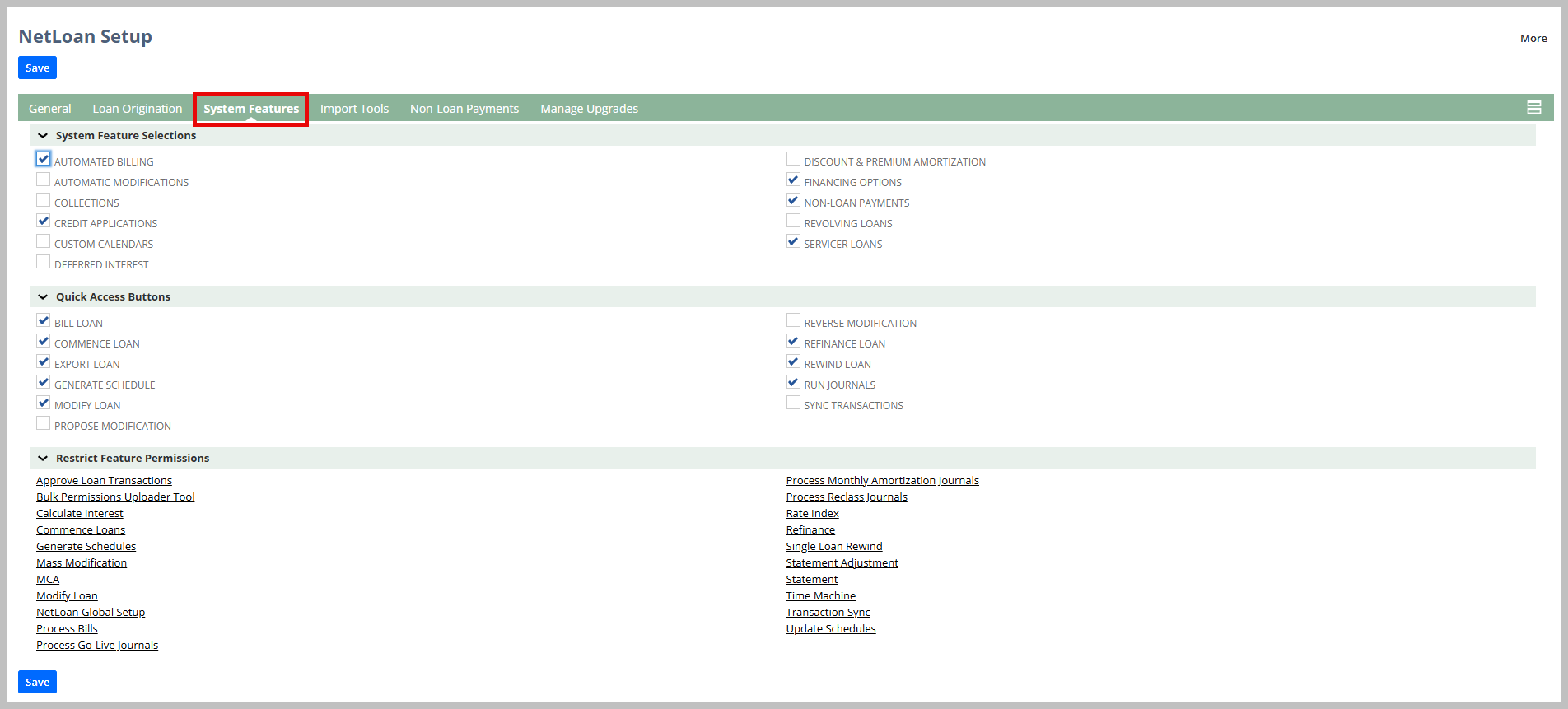Click the top Save button
Image resolution: width=1568 pixels, height=709 pixels.
point(37,68)
